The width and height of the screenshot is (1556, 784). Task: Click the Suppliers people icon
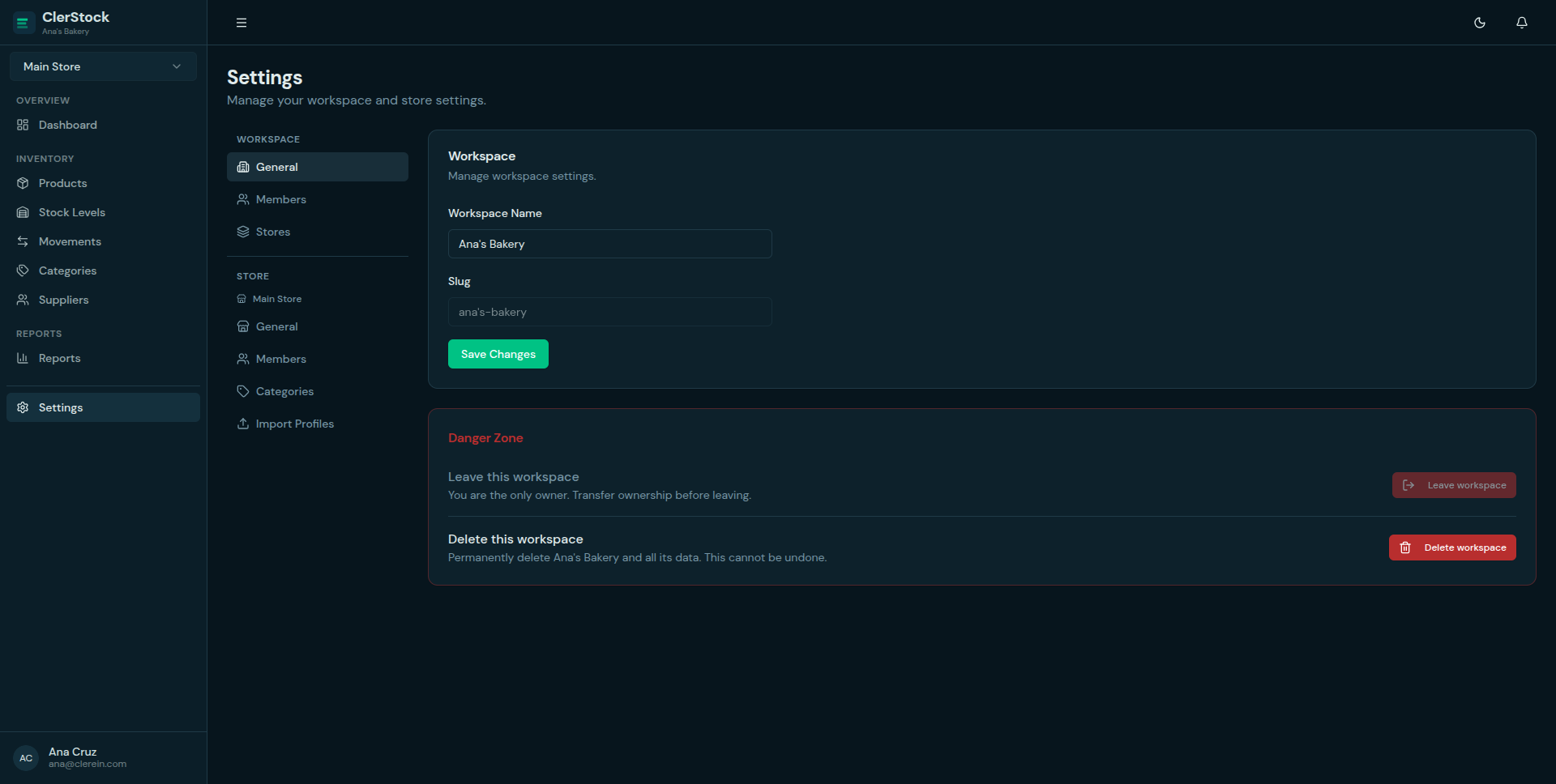click(x=23, y=300)
